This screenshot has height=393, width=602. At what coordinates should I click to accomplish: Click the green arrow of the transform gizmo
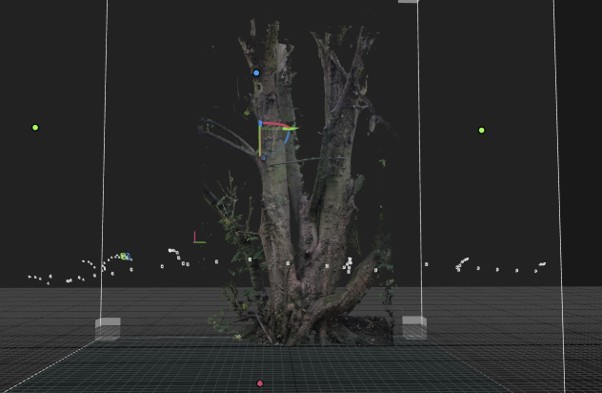point(290,129)
